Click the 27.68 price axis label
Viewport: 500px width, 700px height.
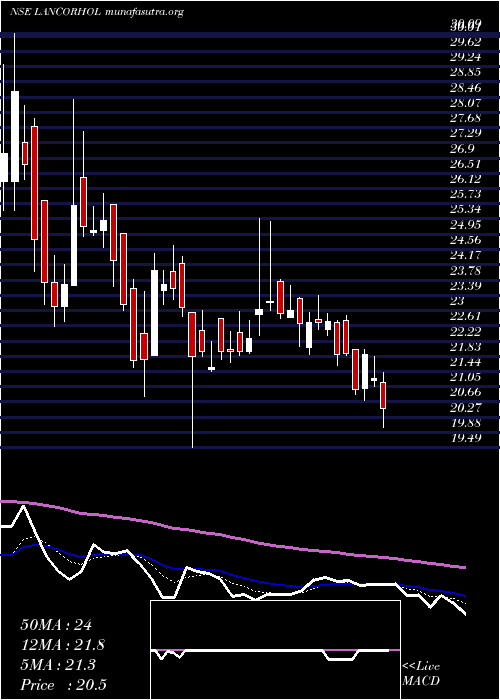465,118
